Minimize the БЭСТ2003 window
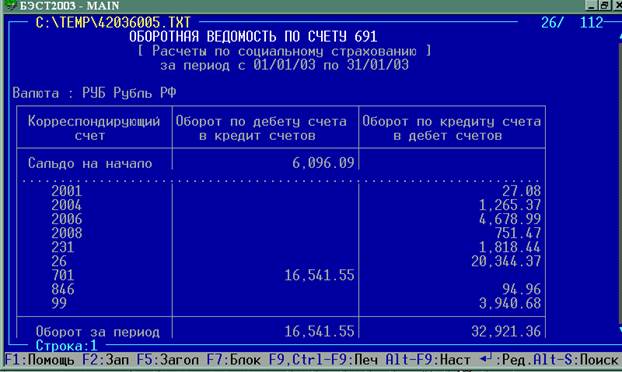Image resolution: width=622 pixels, height=372 pixels. click(x=591, y=5)
